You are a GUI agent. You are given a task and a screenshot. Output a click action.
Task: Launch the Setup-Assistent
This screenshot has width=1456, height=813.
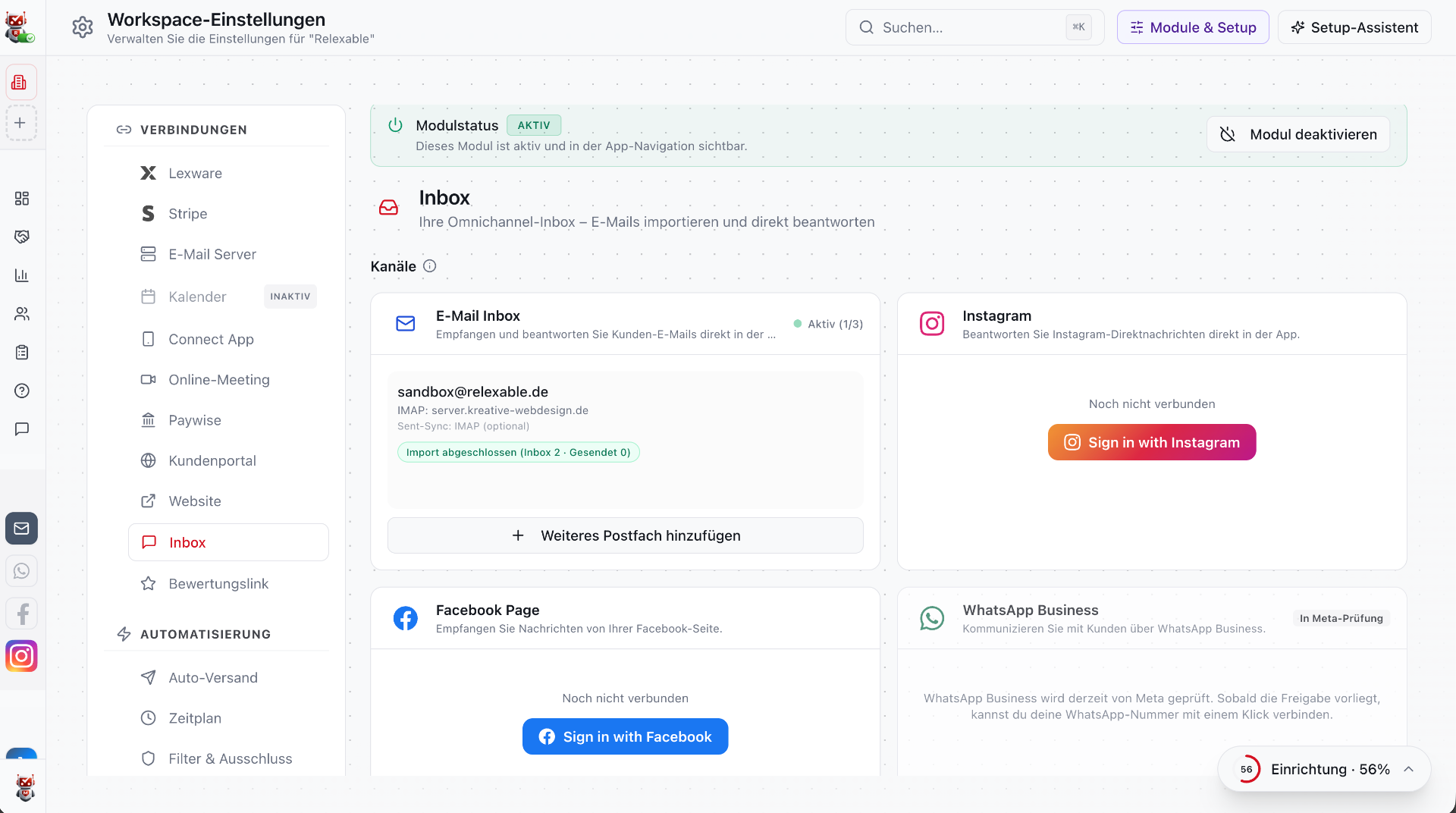coord(1354,27)
